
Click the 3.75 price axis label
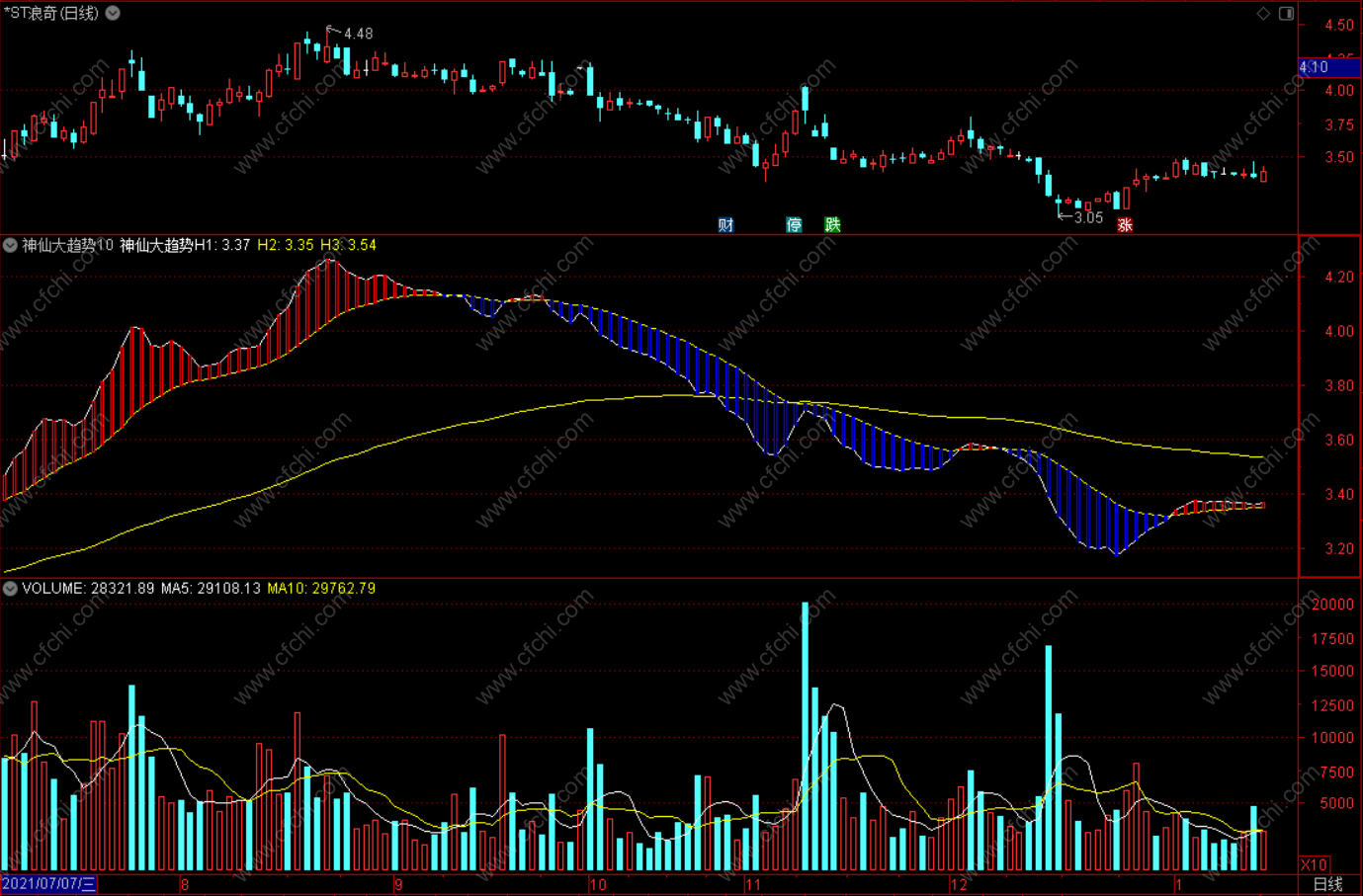point(1339,124)
